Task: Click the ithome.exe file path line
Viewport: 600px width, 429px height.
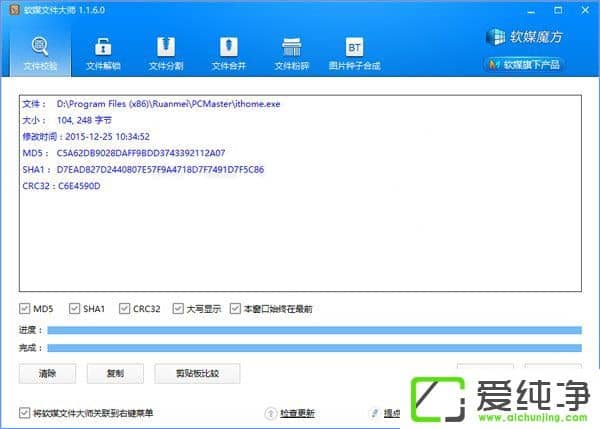Action: [151, 104]
